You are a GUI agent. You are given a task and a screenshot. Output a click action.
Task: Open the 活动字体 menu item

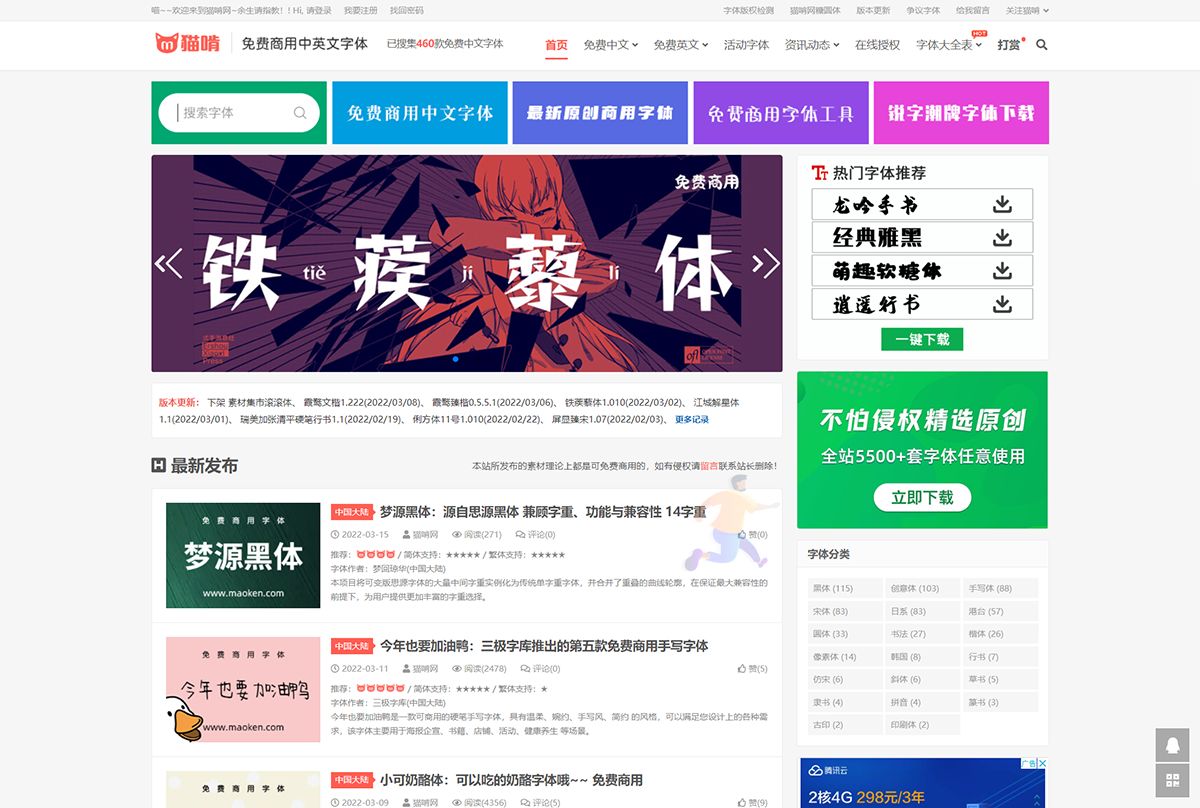click(x=746, y=45)
